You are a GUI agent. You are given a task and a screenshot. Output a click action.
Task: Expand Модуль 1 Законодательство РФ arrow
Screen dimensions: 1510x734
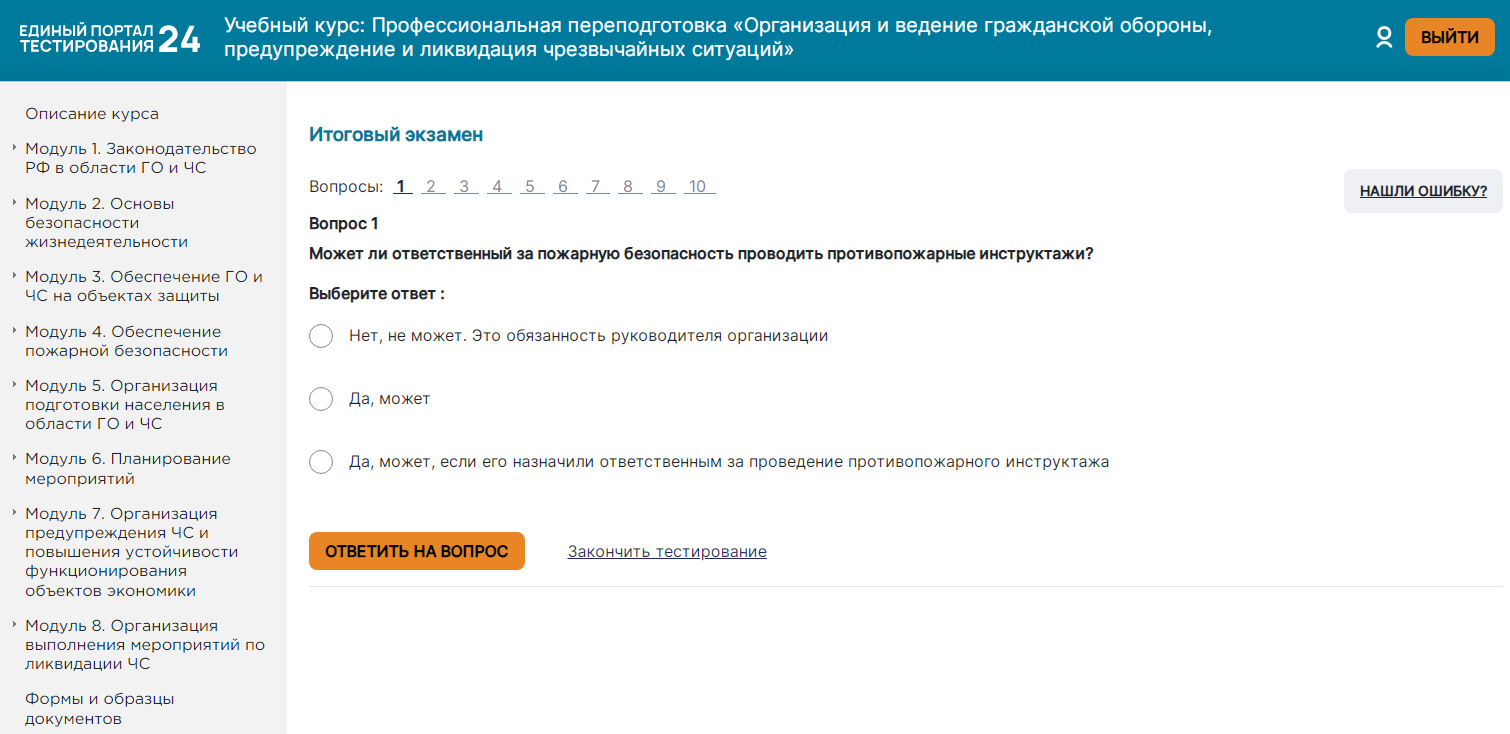[15, 148]
